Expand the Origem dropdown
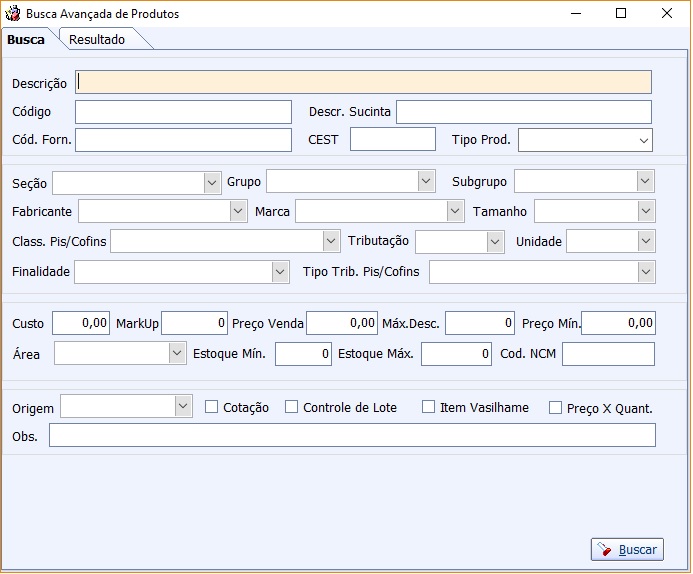This screenshot has height=574, width=693. [183, 406]
